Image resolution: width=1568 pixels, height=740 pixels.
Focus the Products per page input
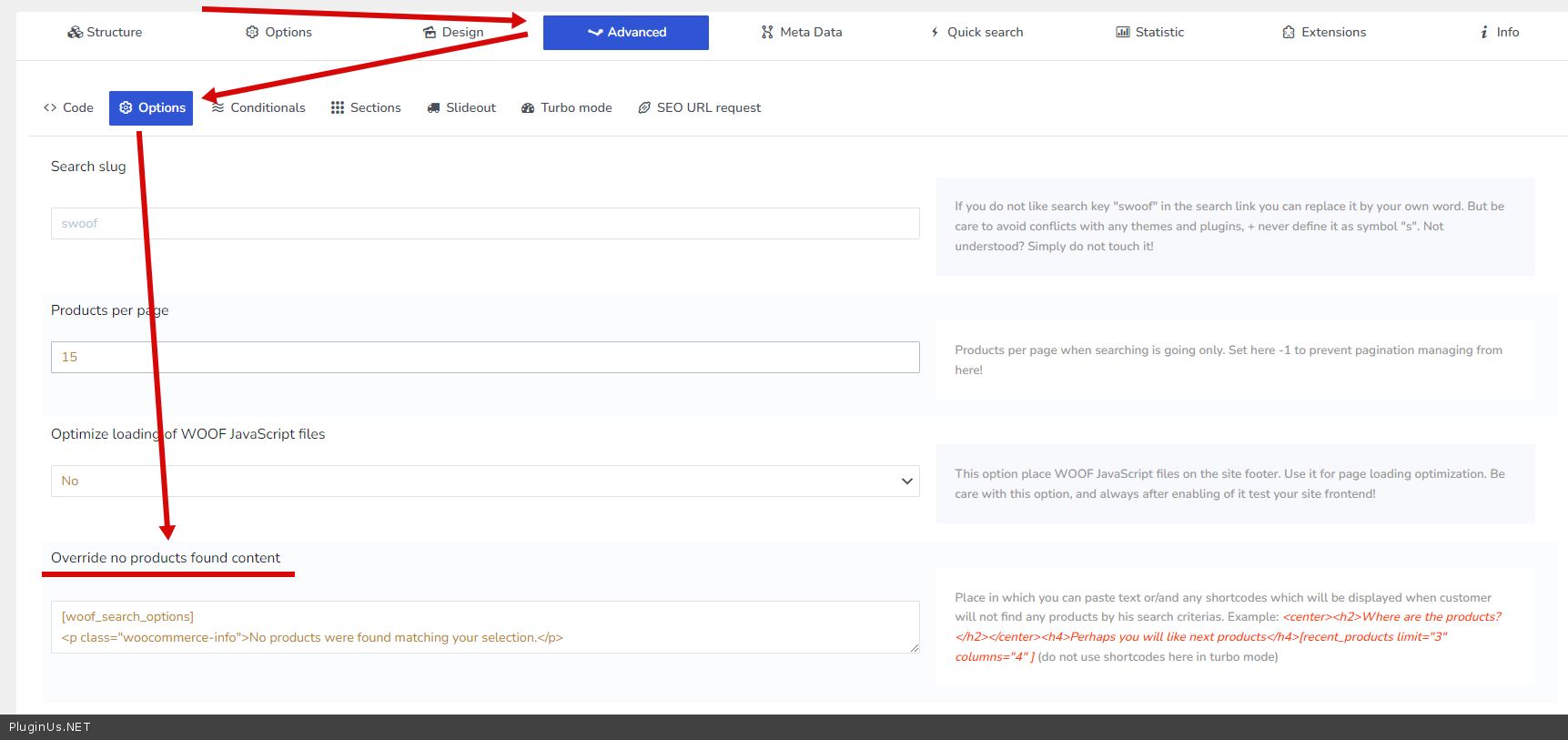(x=485, y=358)
